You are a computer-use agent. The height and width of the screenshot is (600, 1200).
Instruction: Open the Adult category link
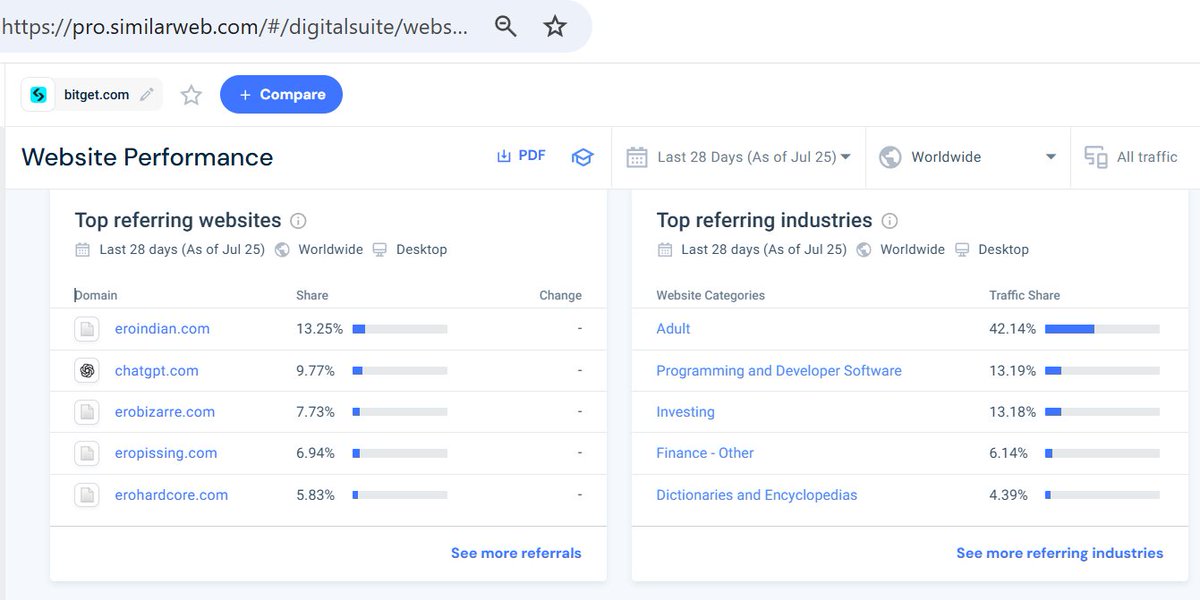(x=673, y=329)
